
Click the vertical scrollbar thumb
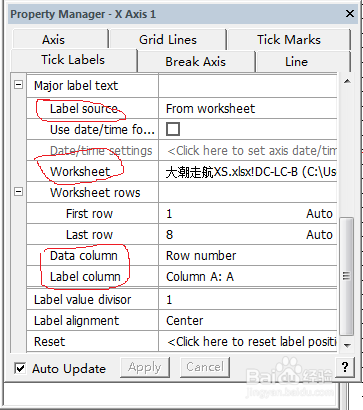[x=347, y=276]
